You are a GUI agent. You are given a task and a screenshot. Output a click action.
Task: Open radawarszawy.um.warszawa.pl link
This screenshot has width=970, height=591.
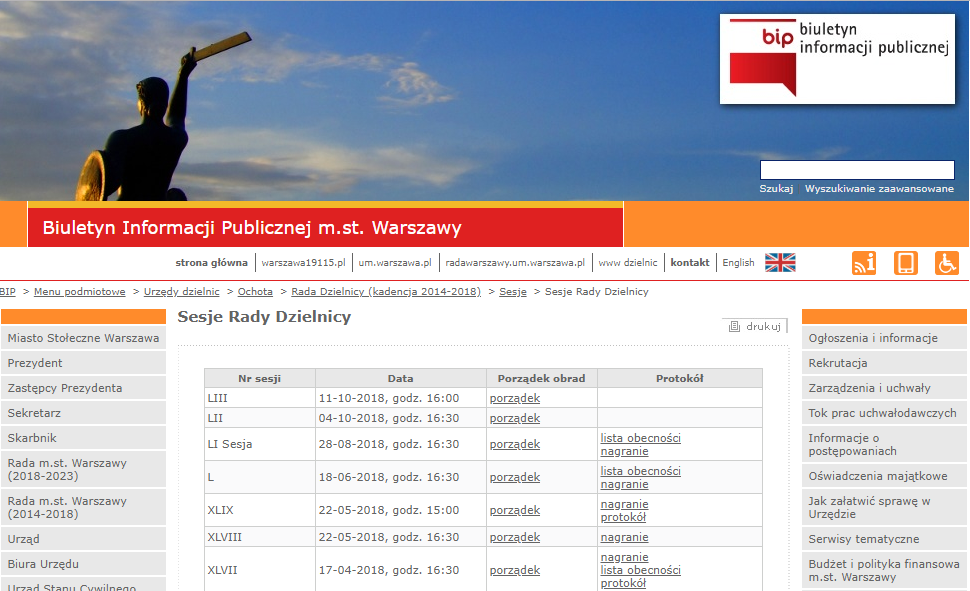(515, 262)
